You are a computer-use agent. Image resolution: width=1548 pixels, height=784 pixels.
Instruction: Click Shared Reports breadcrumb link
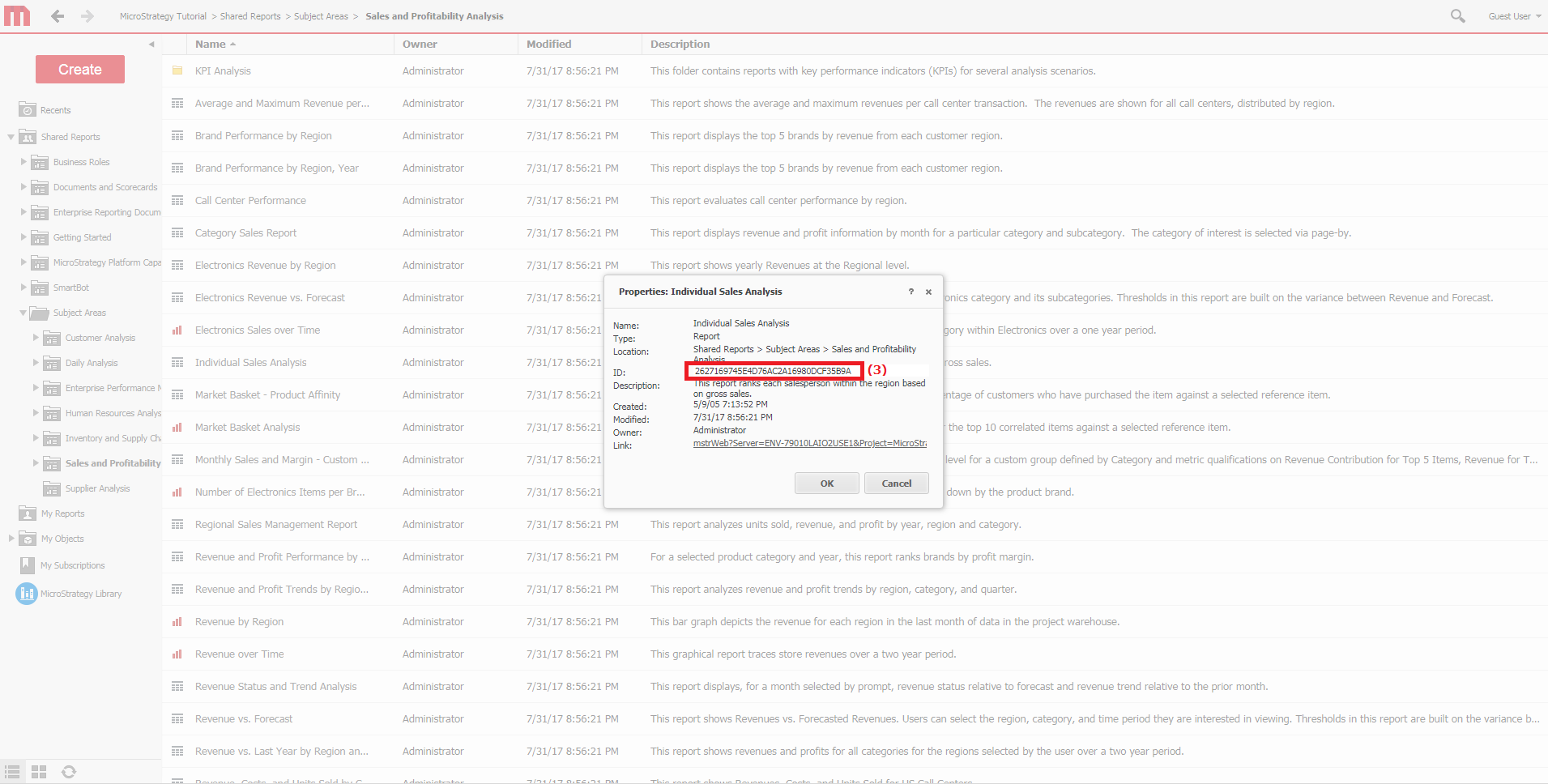pyautogui.click(x=250, y=16)
